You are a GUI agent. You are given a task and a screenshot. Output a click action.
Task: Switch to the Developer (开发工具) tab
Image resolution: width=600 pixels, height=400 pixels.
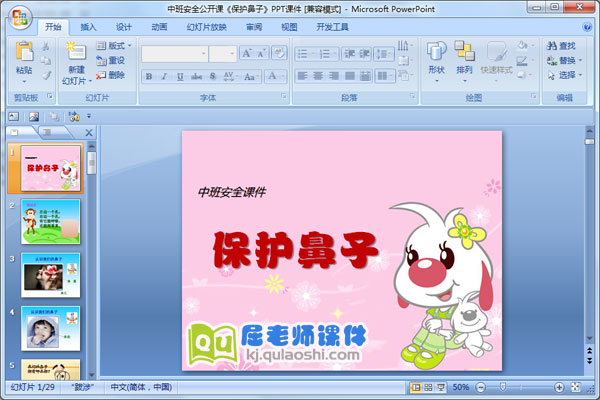click(333, 27)
